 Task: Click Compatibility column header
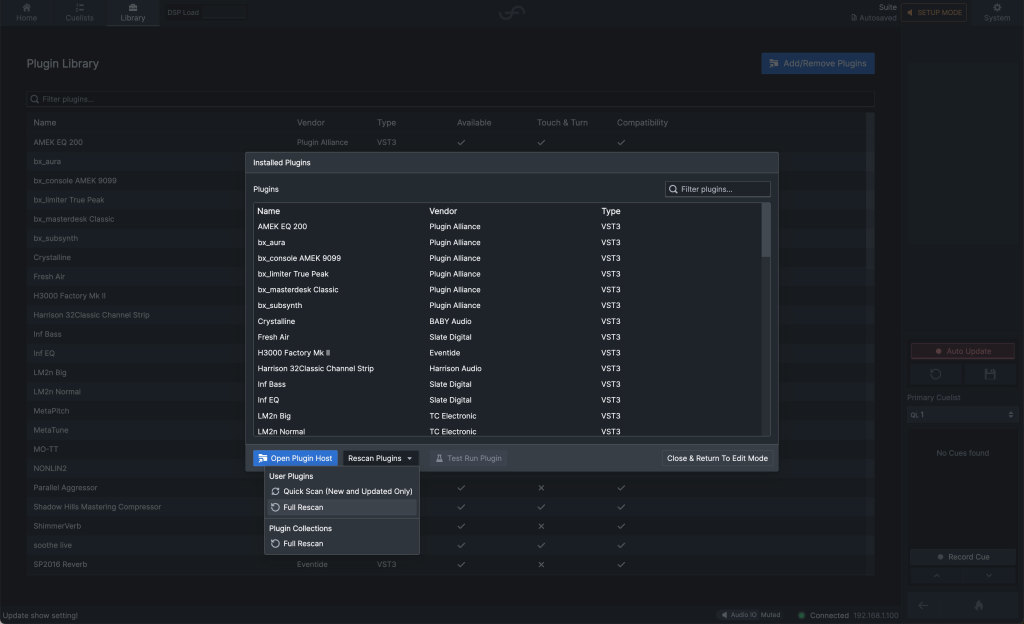click(642, 123)
